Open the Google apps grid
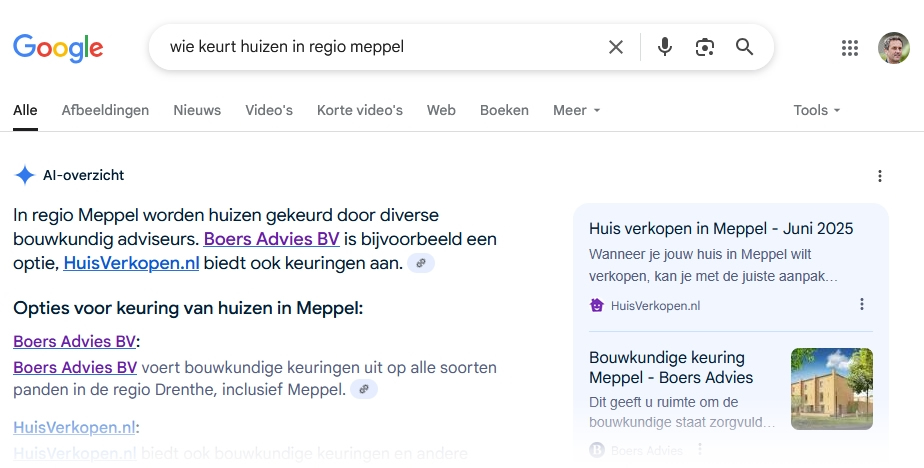This screenshot has height=468, width=924. 850,48
